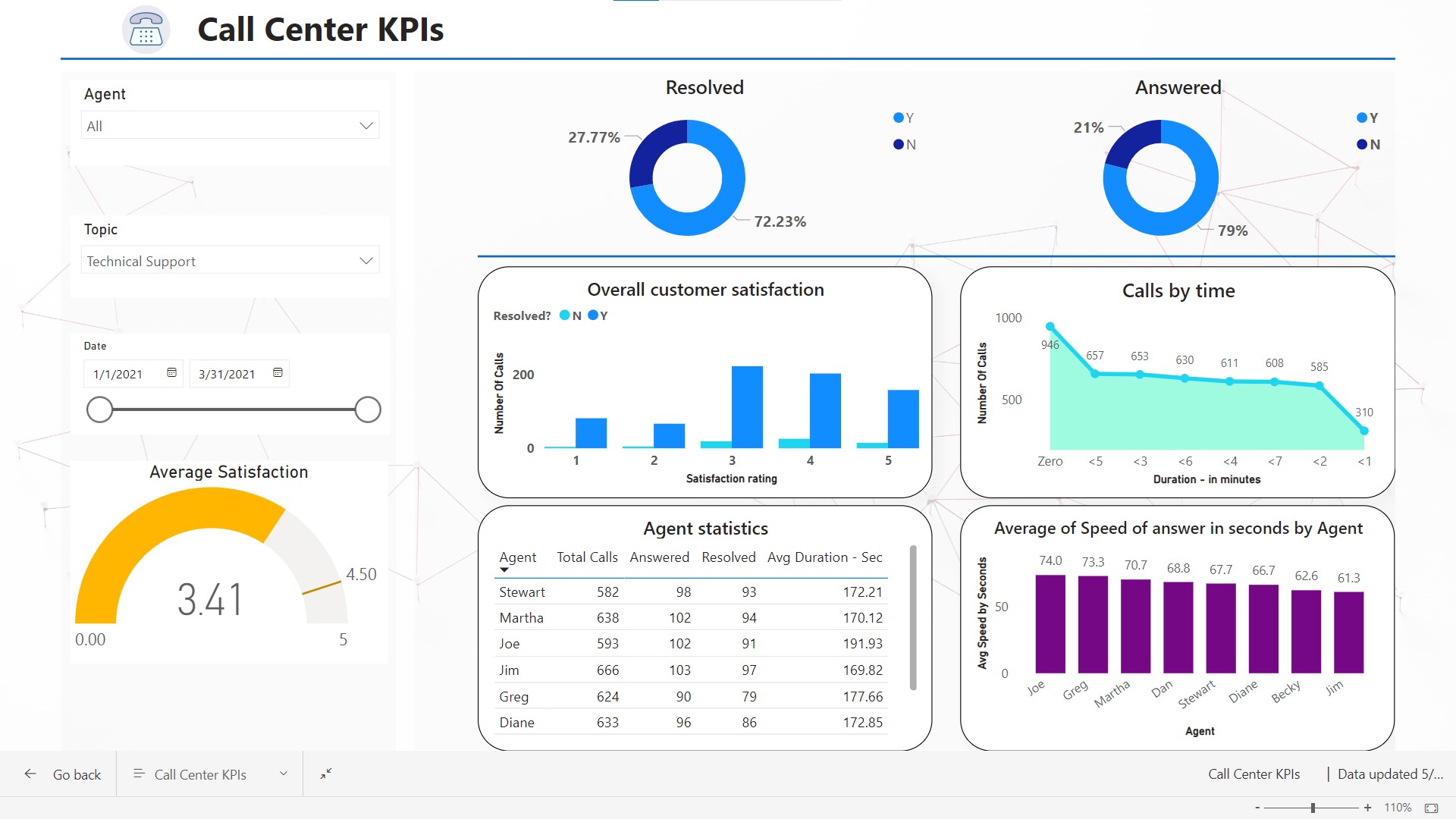Select the Call Center KPIs page tab
Viewport: 1456px width, 819px height.
point(200,773)
